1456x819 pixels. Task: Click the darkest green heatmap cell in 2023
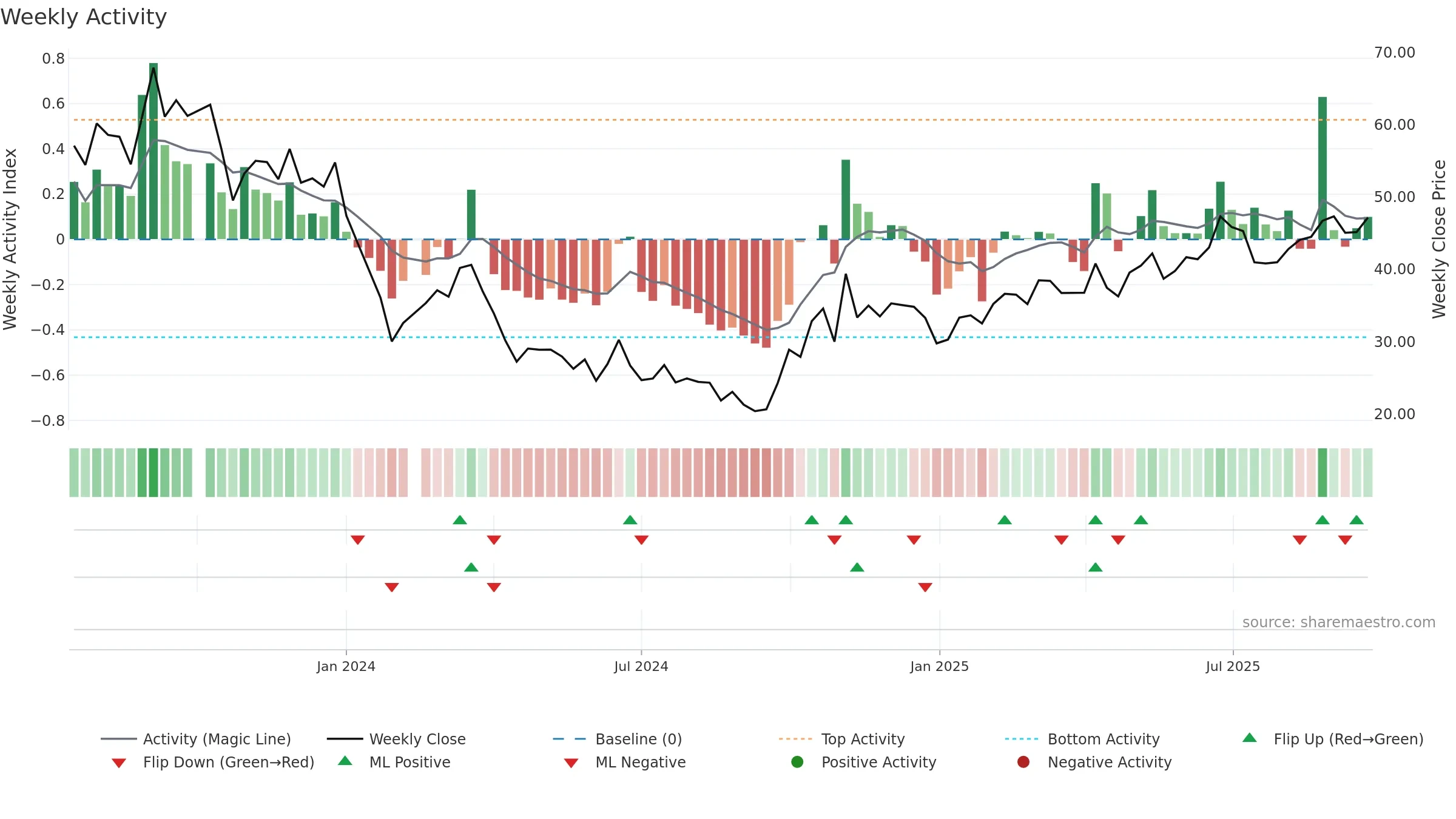click(x=153, y=473)
